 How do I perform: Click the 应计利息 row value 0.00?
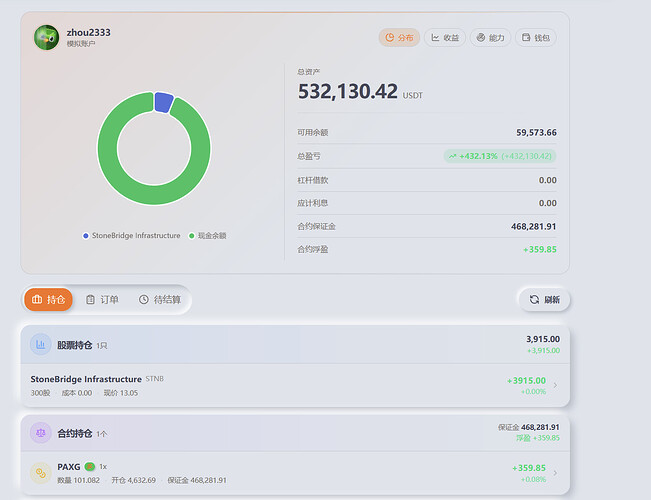(547, 203)
